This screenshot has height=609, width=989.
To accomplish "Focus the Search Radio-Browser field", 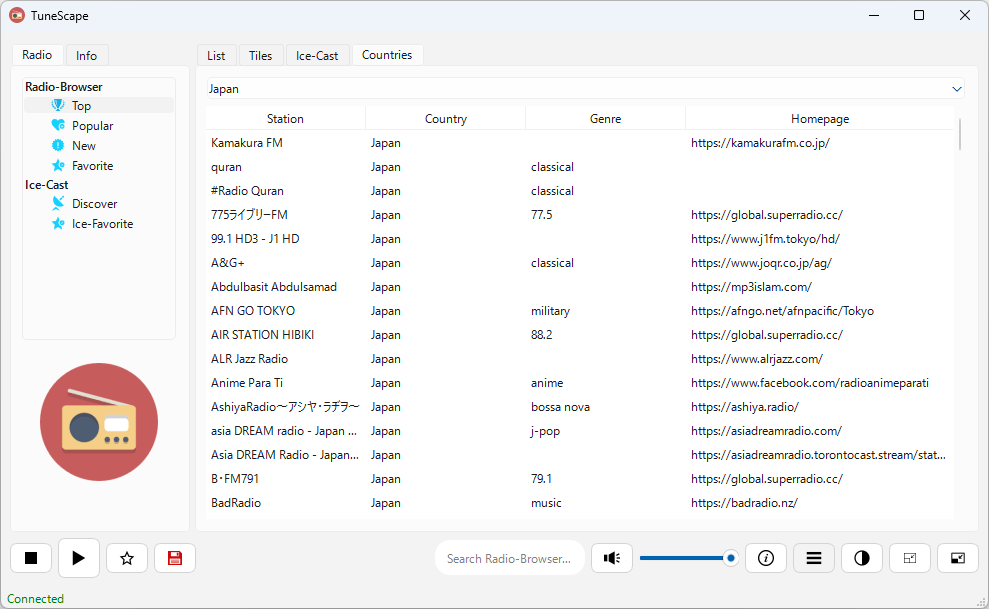I will click(510, 559).
